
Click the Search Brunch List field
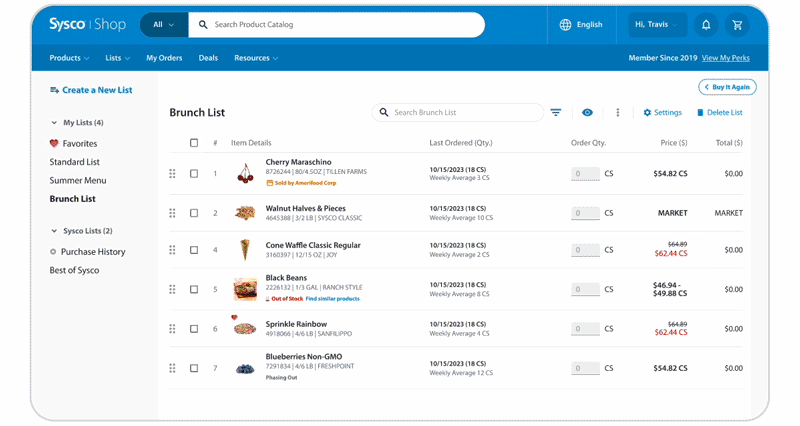(458, 112)
